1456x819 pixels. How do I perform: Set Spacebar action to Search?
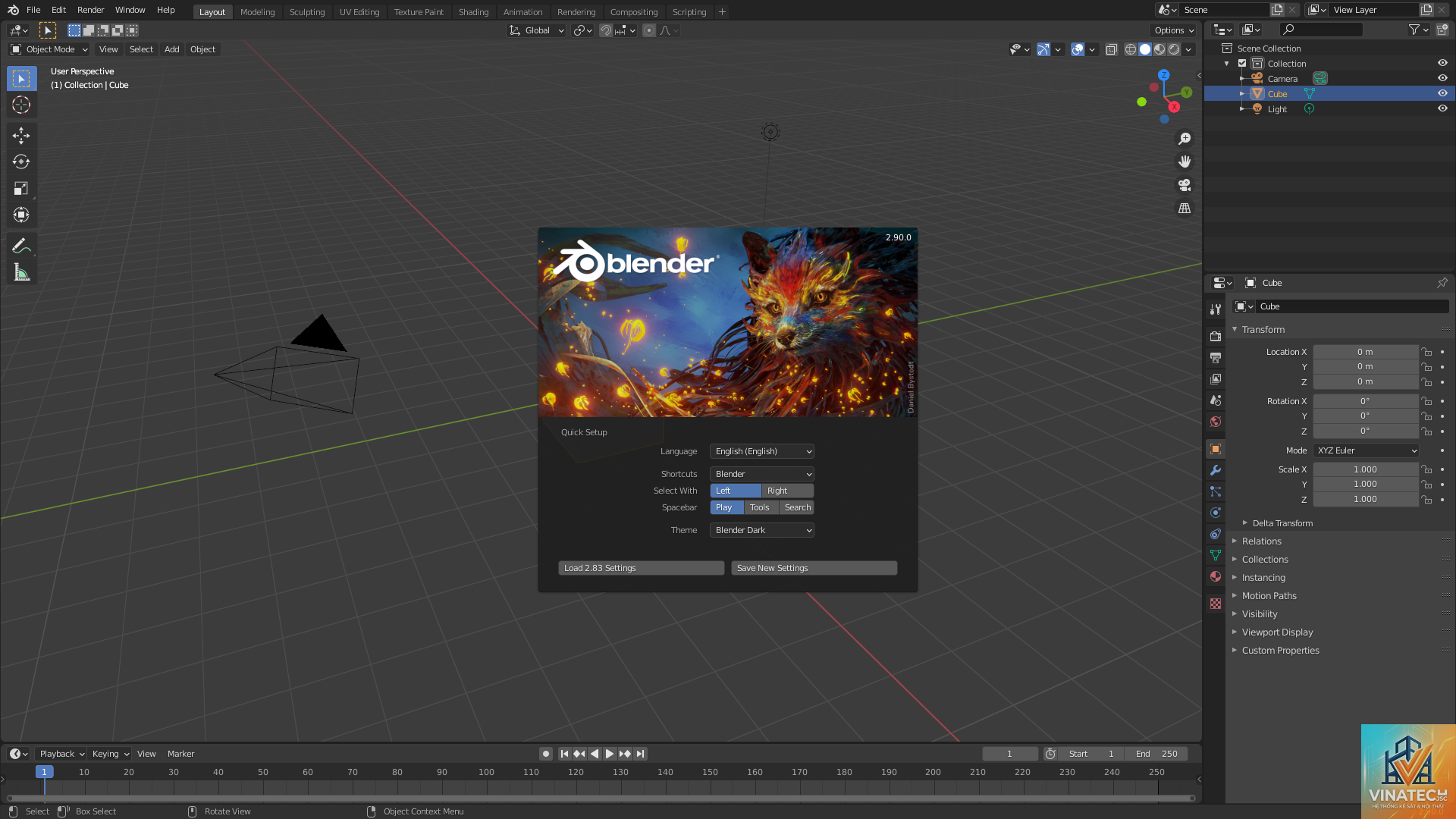pos(797,507)
